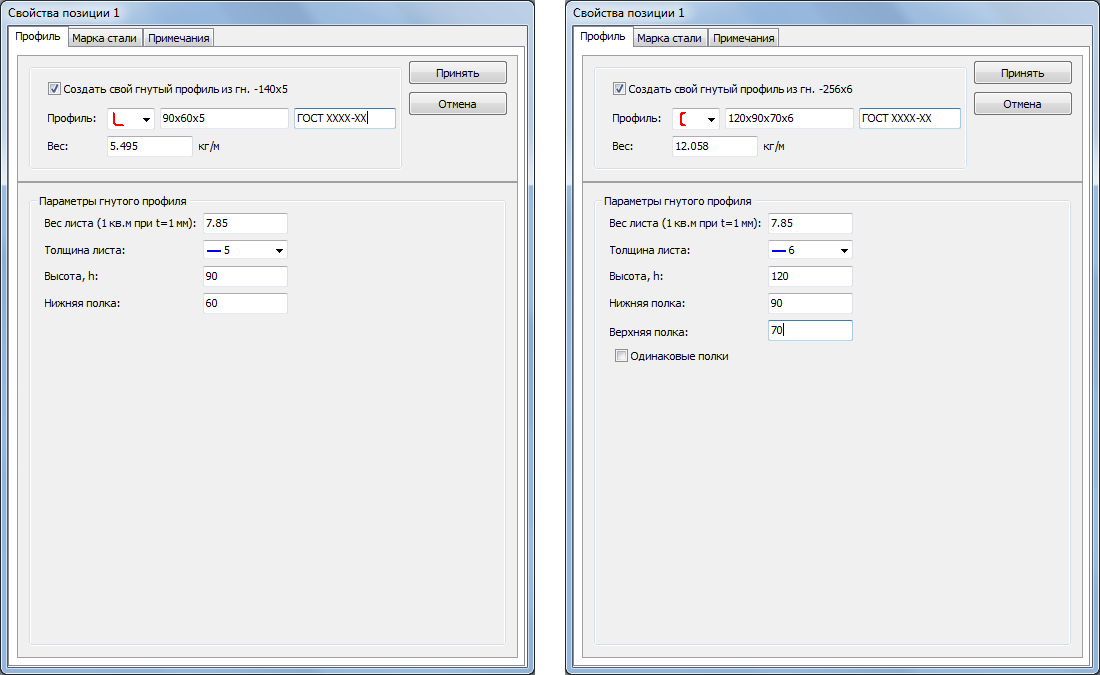Click the blue line thickness icon showing 6

click(x=779, y=250)
